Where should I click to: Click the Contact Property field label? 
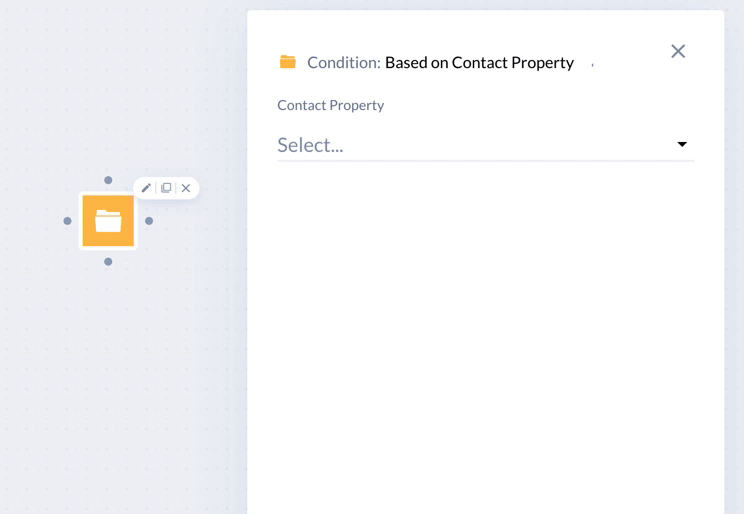[331, 105]
